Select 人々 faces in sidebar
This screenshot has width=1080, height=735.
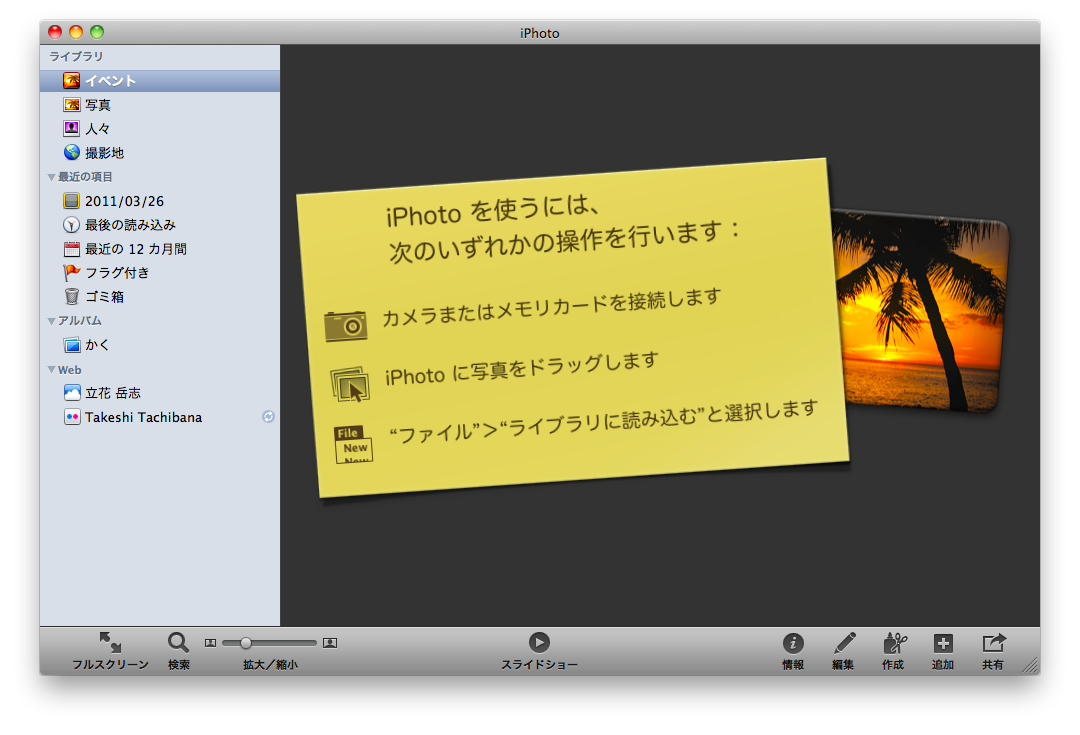coord(97,129)
